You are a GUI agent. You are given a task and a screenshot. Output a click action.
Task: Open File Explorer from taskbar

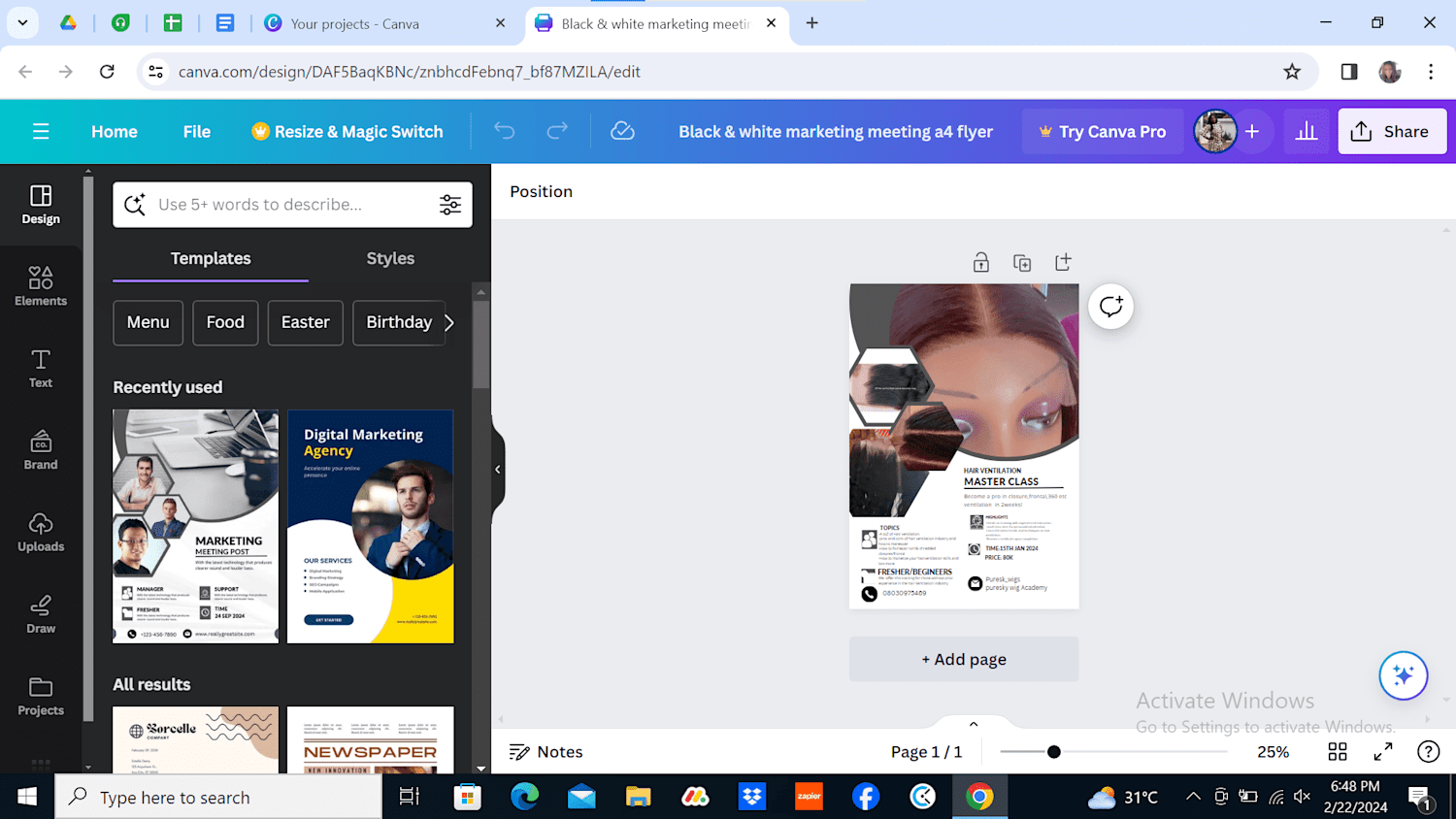(x=638, y=797)
